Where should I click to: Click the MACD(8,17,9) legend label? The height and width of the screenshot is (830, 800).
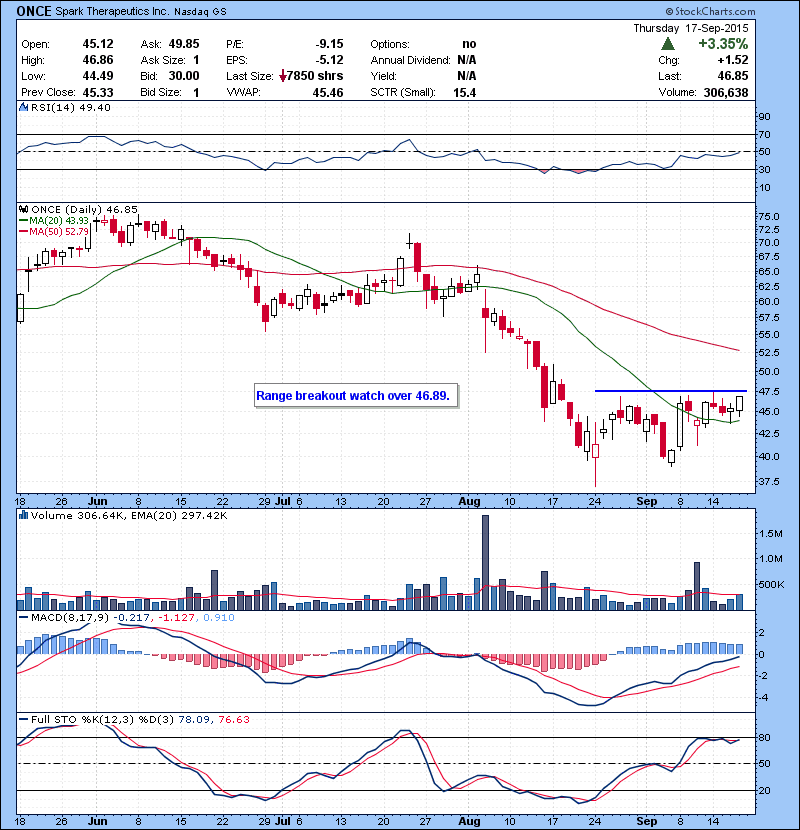point(65,617)
